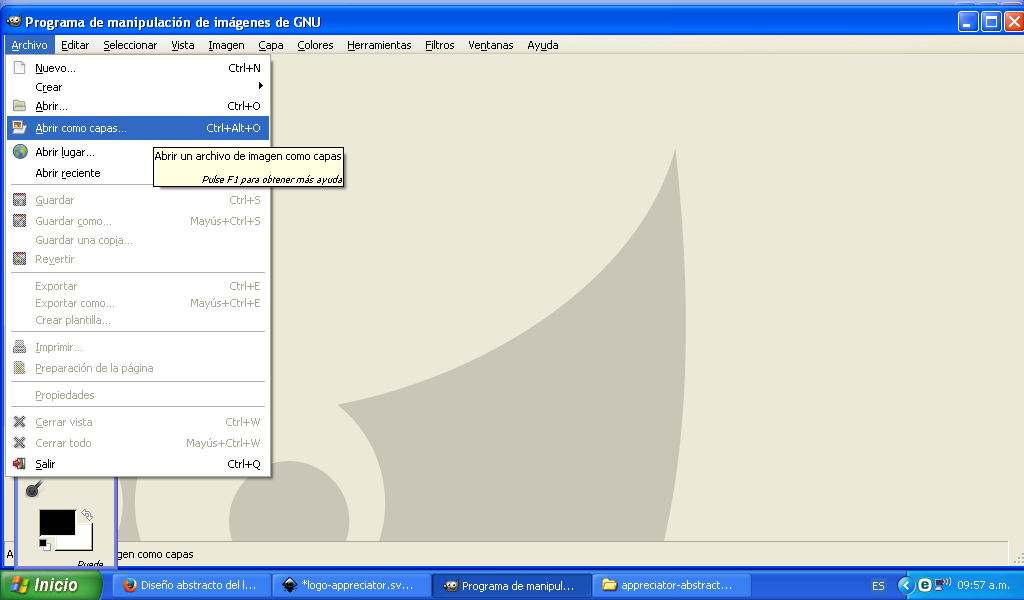Click the ES language indicator
The height and width of the screenshot is (600, 1024).
[878, 586]
